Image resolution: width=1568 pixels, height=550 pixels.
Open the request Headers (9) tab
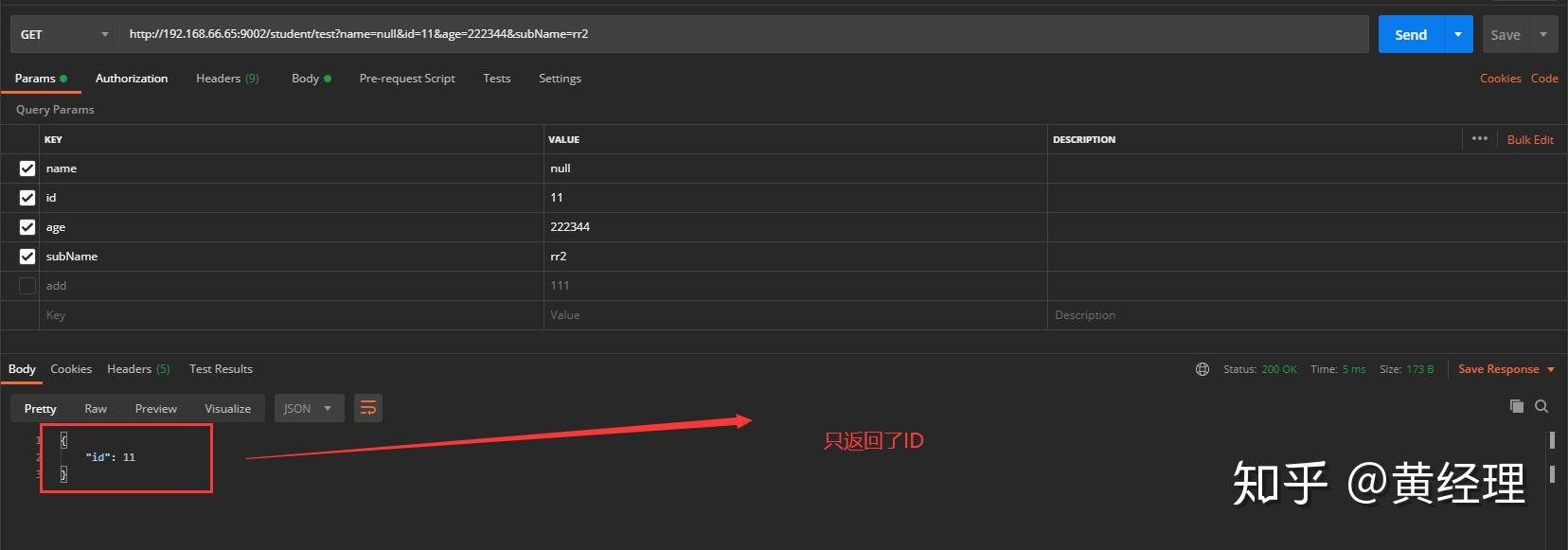pos(227,79)
